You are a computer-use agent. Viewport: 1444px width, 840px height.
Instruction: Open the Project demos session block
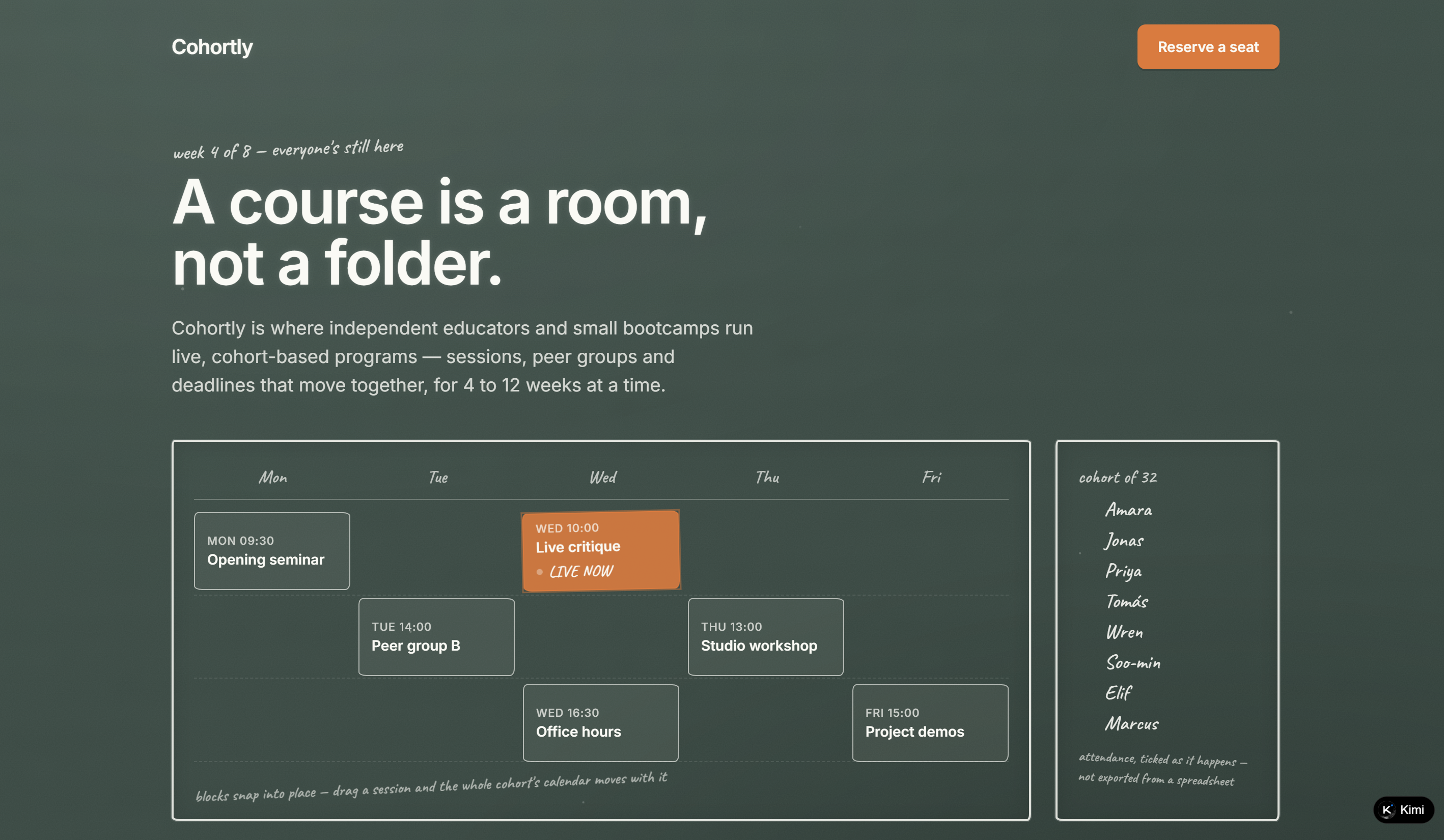930,722
